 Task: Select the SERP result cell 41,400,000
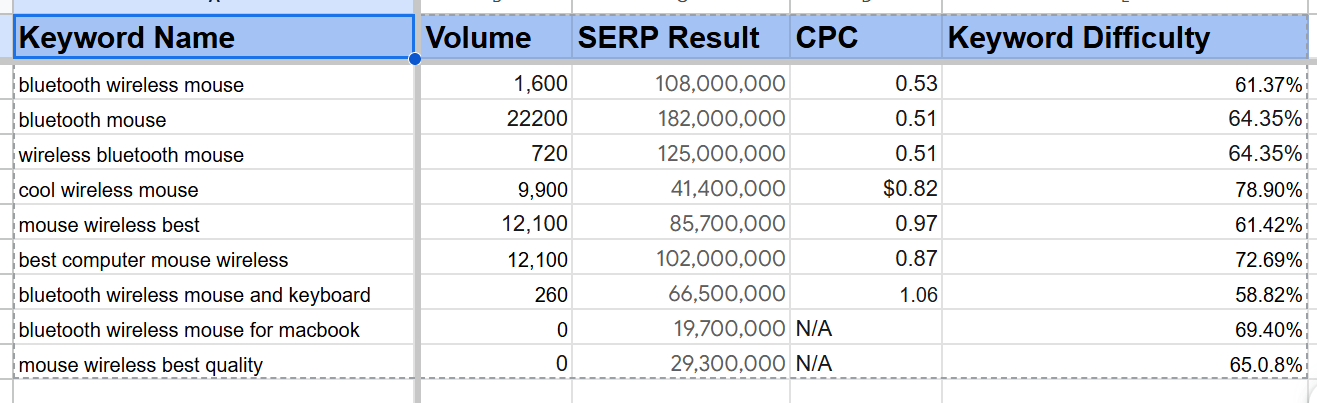[x=680, y=190]
